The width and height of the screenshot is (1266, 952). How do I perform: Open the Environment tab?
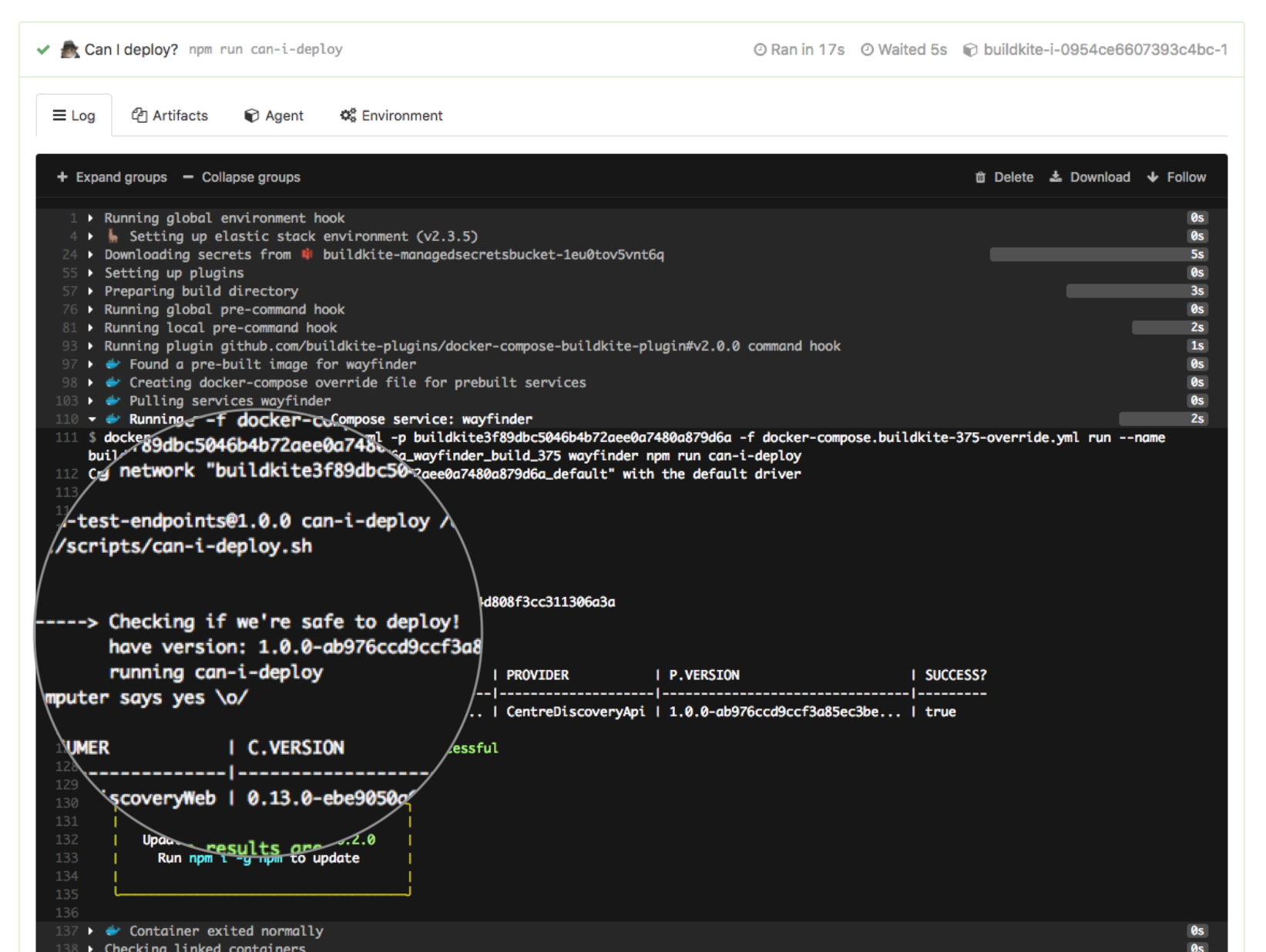point(391,116)
